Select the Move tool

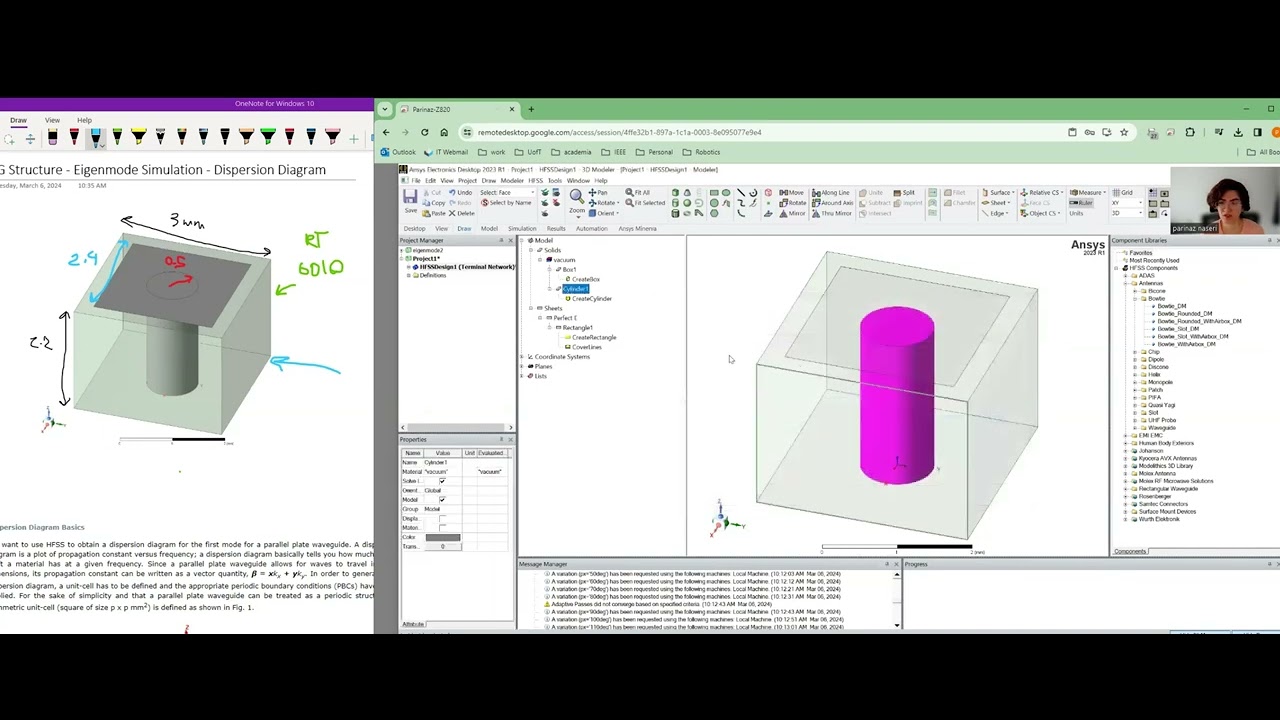[792, 193]
